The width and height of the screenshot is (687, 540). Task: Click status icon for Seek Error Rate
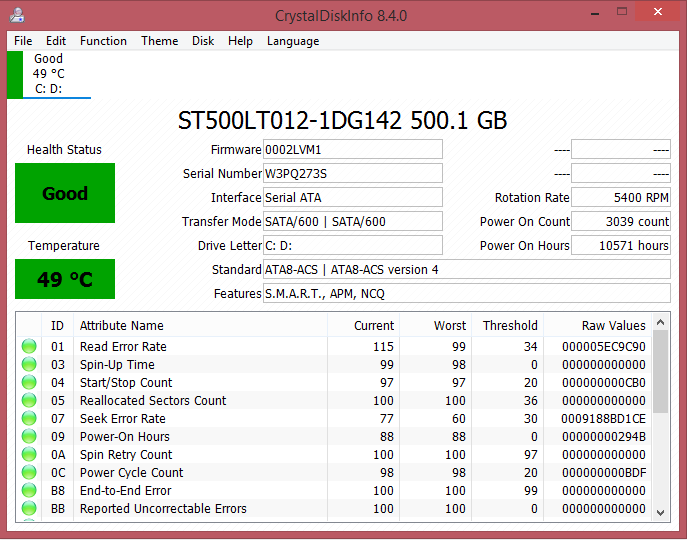tap(29, 418)
